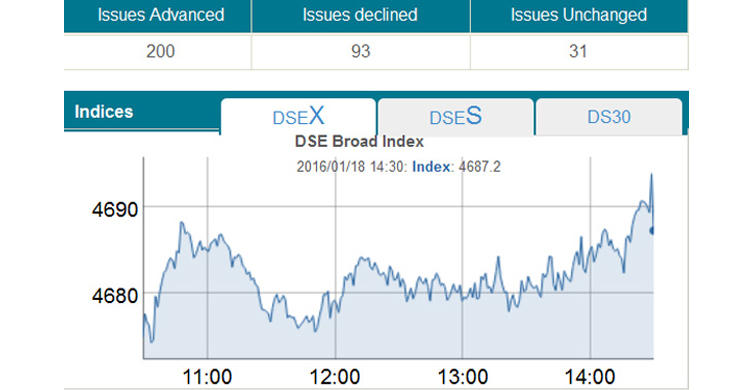750x390 pixels.
Task: Click the 14:00 time axis label
Action: coord(590,377)
